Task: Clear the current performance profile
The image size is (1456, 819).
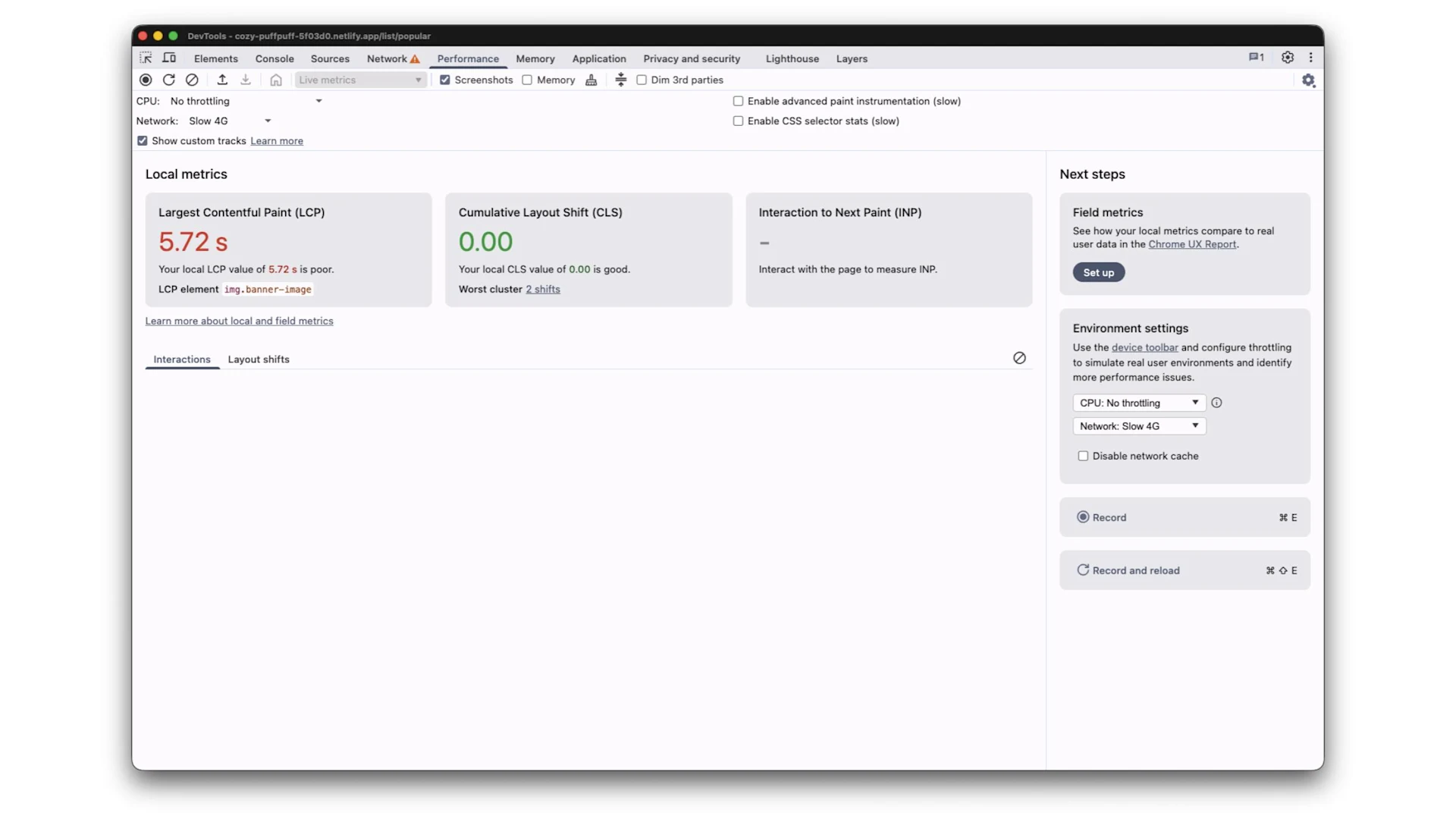Action: click(191, 80)
